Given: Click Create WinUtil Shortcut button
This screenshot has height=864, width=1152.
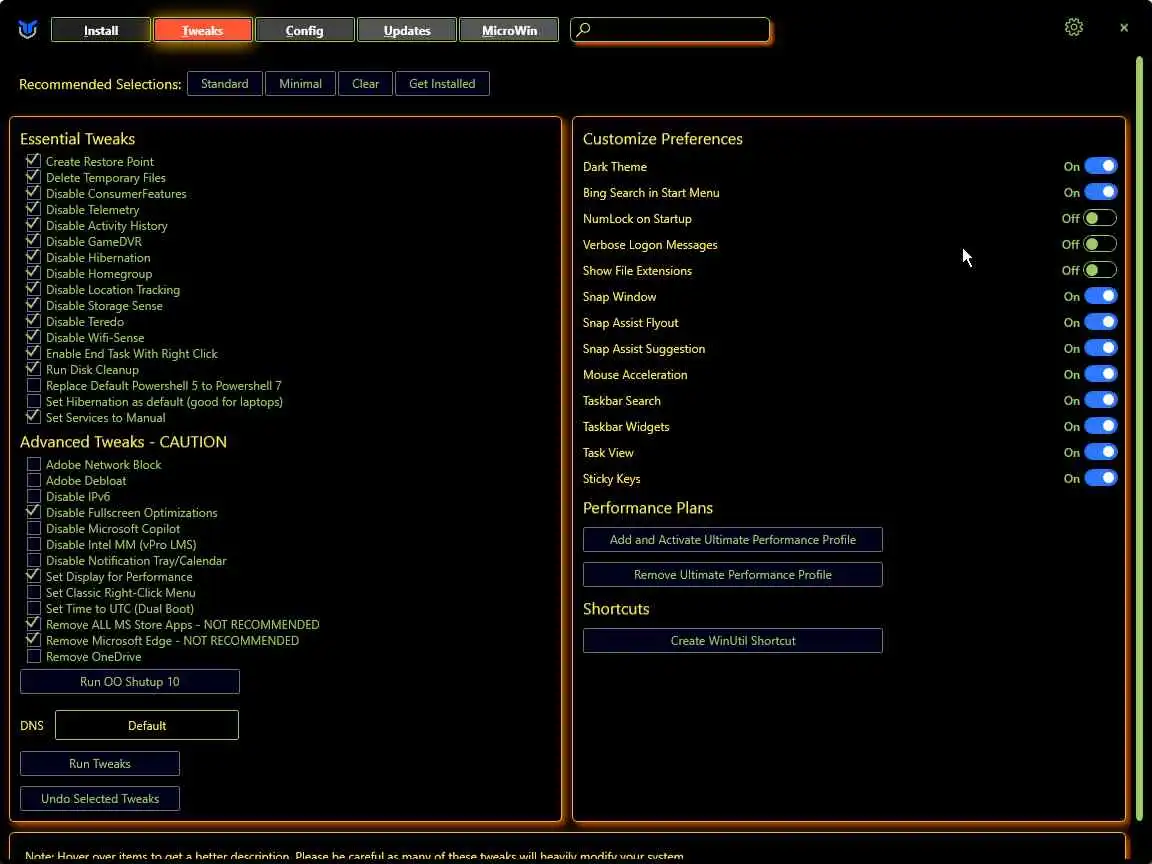Looking at the screenshot, I should (x=732, y=641).
